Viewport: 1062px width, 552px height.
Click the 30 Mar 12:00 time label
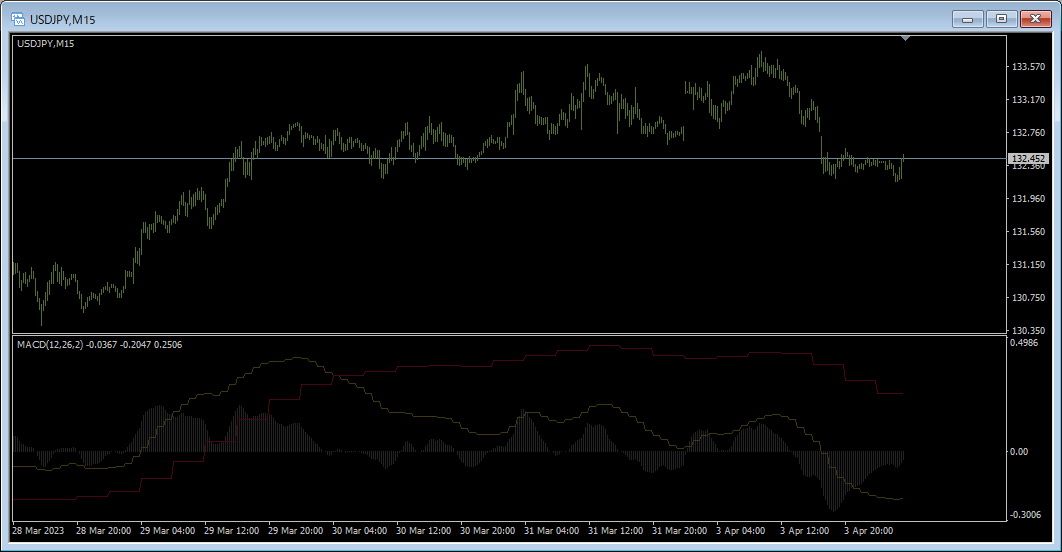click(423, 531)
